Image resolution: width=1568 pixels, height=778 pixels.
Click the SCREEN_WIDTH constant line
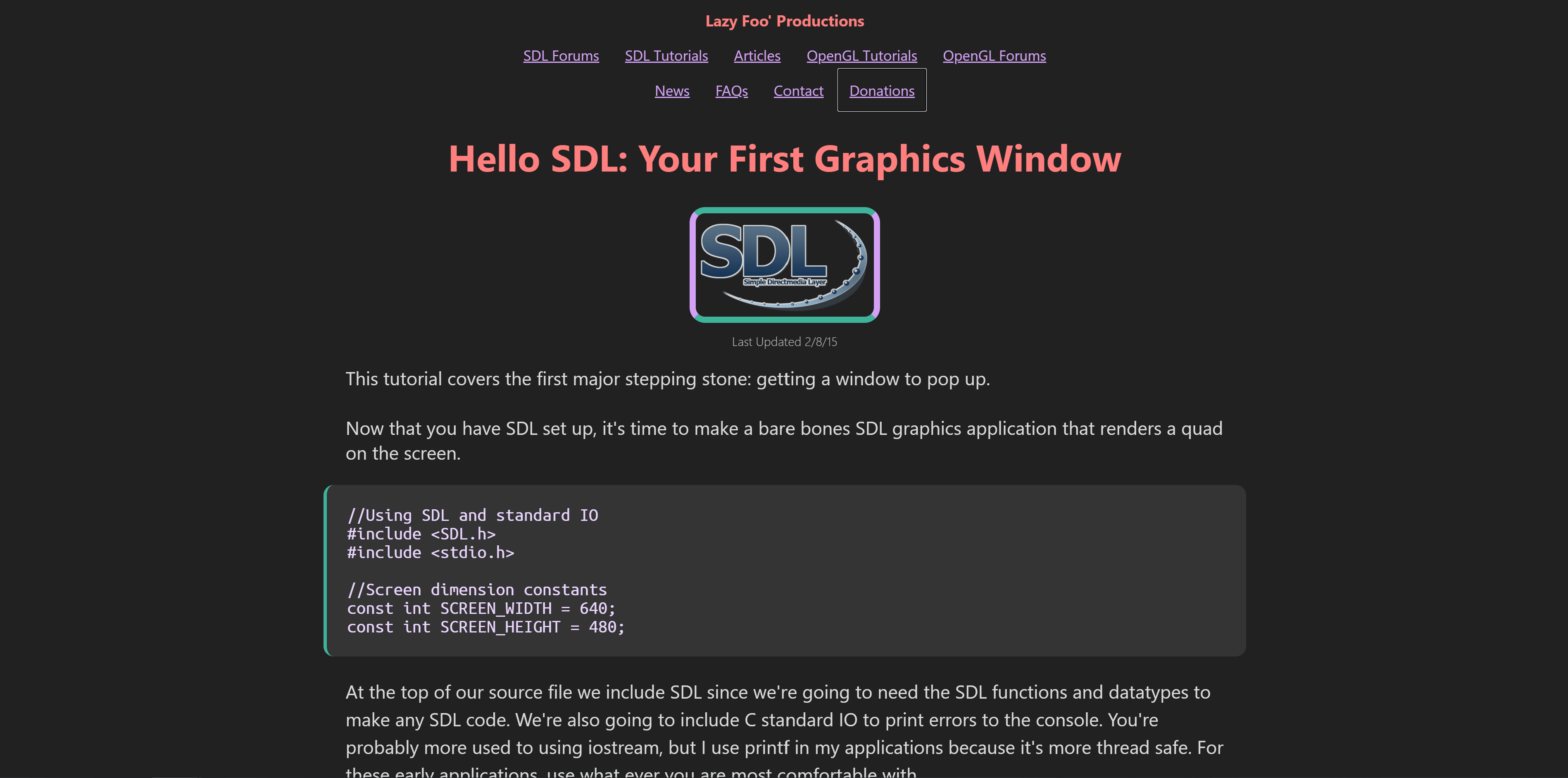481,609
